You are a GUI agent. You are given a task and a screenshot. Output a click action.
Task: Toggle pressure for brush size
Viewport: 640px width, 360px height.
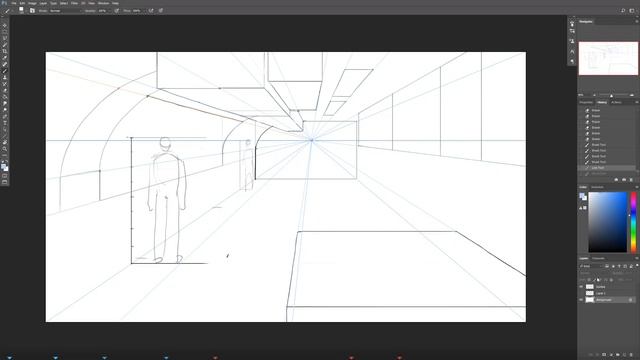coord(161,11)
